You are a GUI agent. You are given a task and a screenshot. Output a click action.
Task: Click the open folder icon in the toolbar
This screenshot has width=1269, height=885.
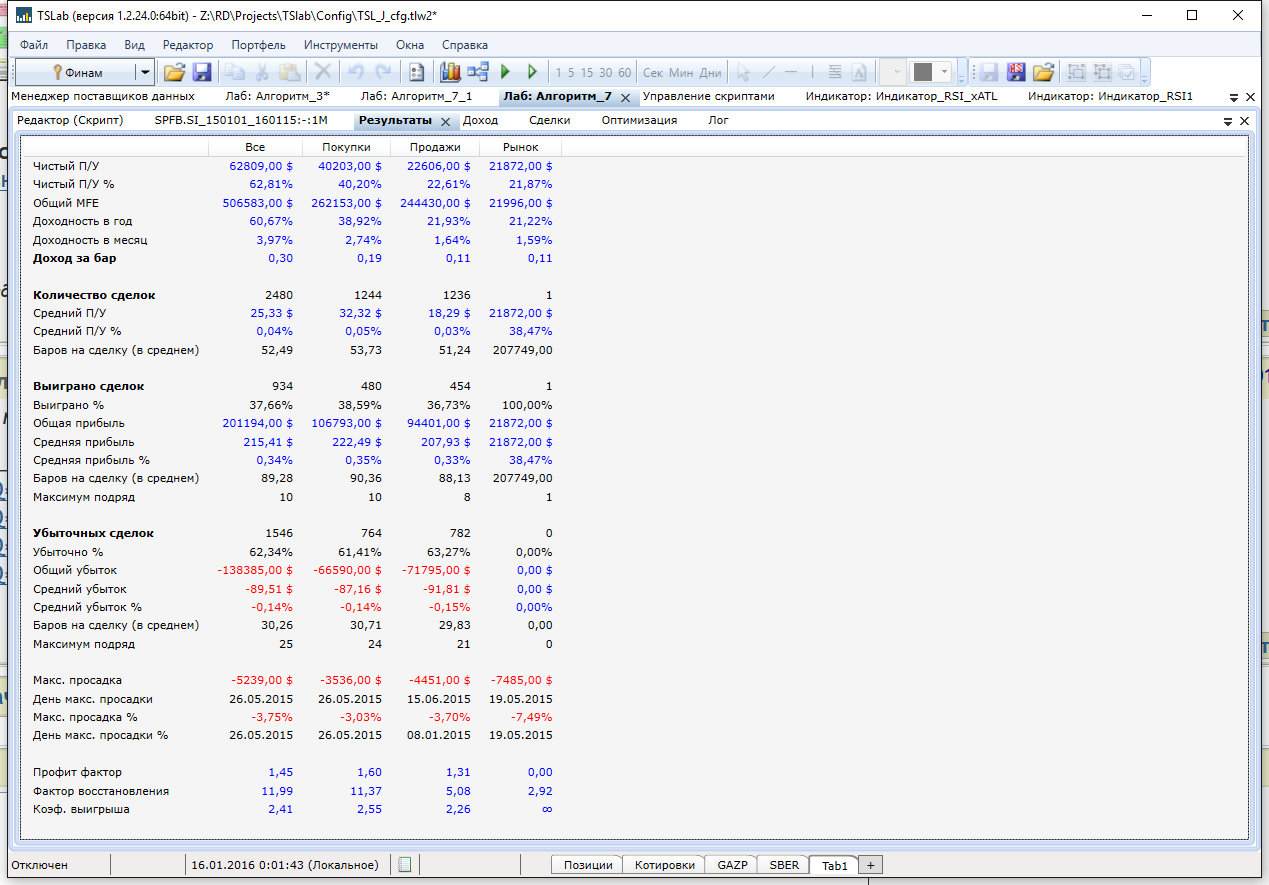point(175,72)
